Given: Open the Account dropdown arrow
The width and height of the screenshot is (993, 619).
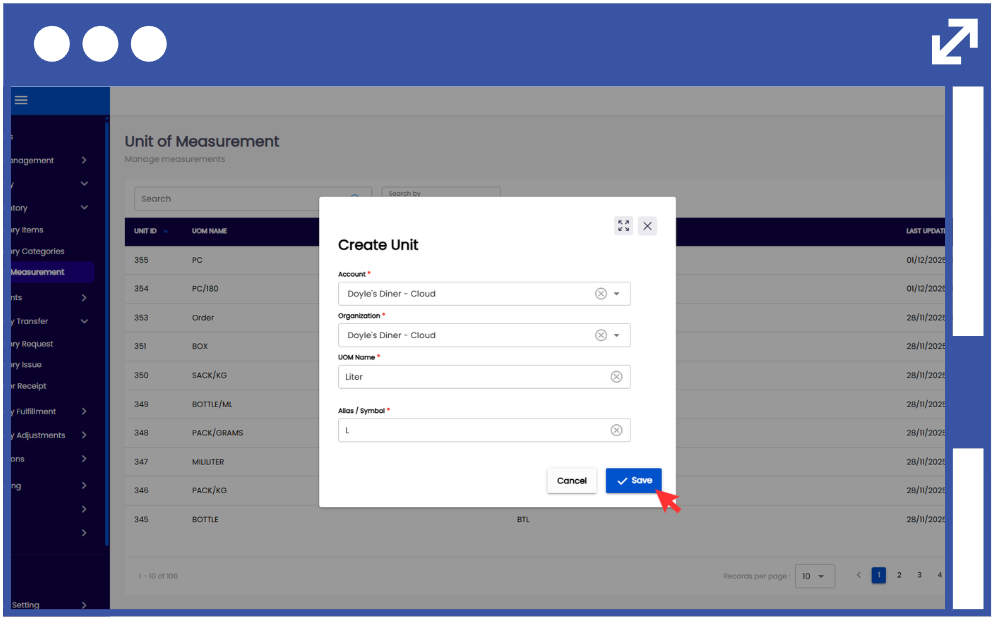Looking at the screenshot, I should tap(617, 294).
